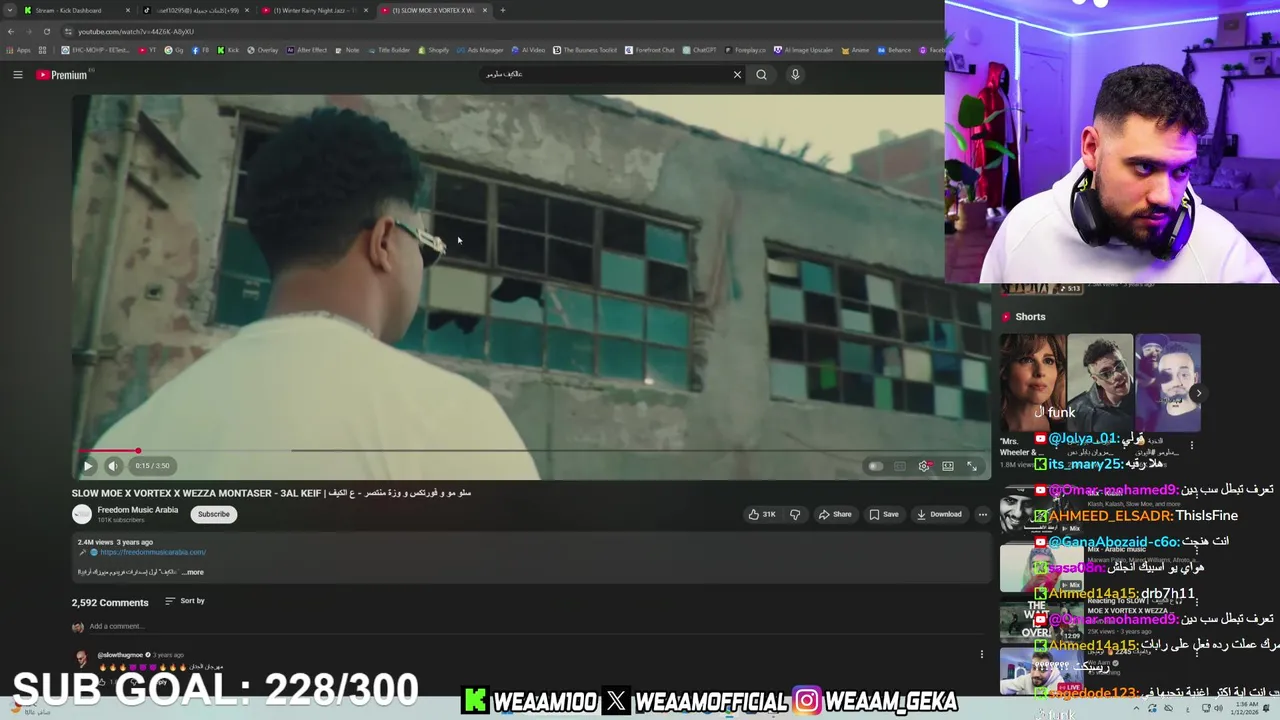1280x720 pixels.
Task: Play the paused YouTube video
Action: click(x=88, y=466)
